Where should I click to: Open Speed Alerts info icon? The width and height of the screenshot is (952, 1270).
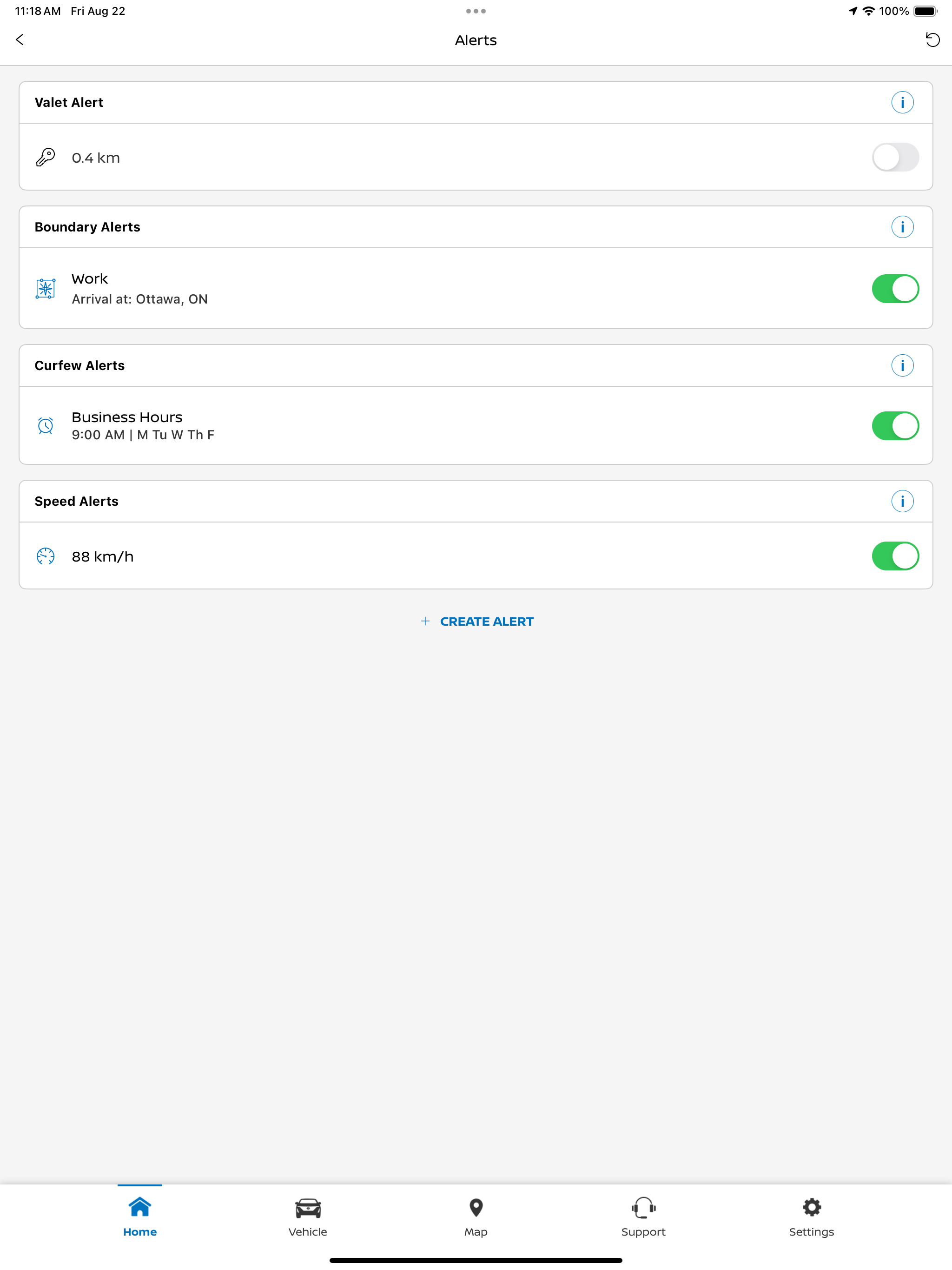click(x=902, y=501)
